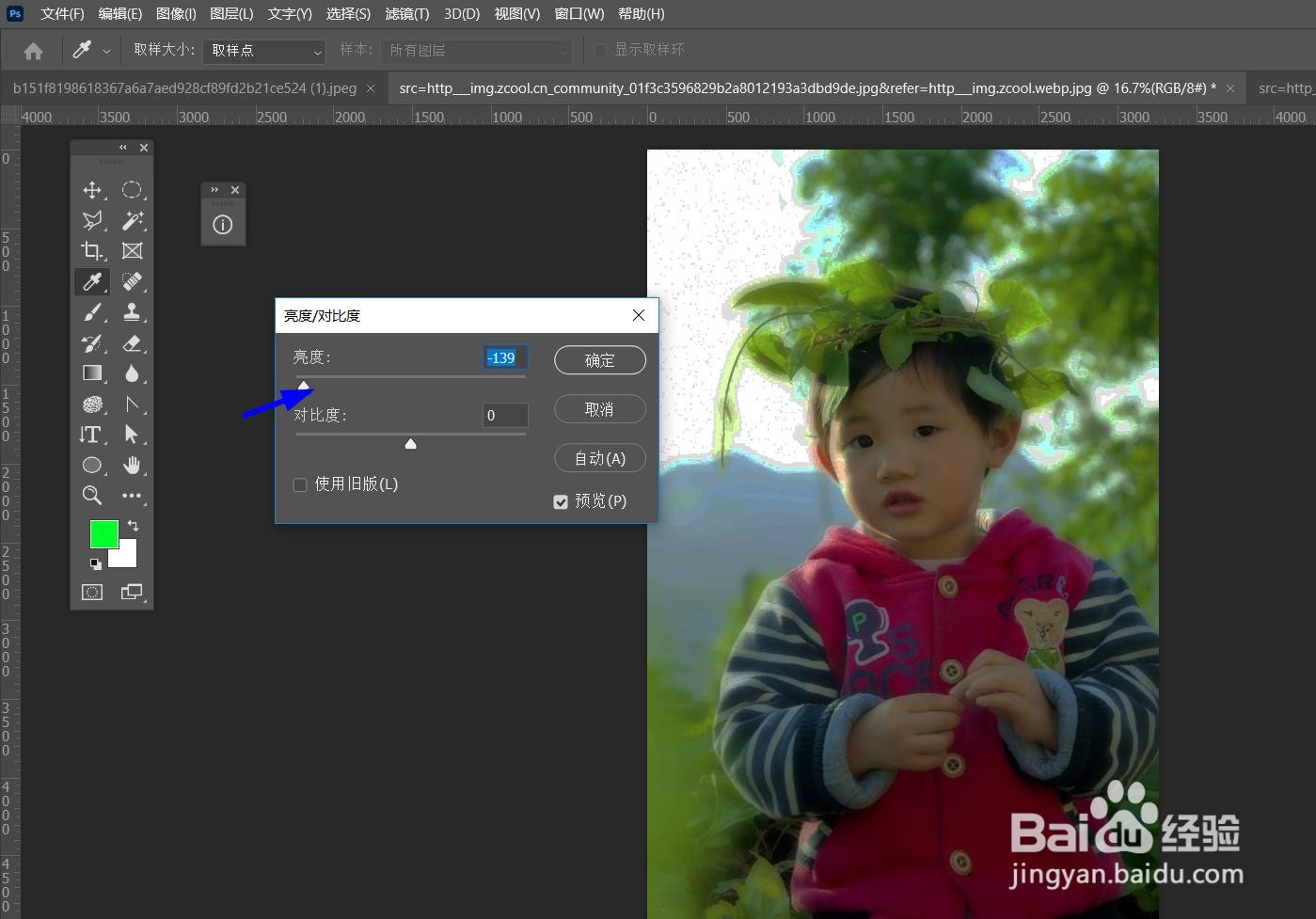Reset to default foreground/background colors

point(95,564)
